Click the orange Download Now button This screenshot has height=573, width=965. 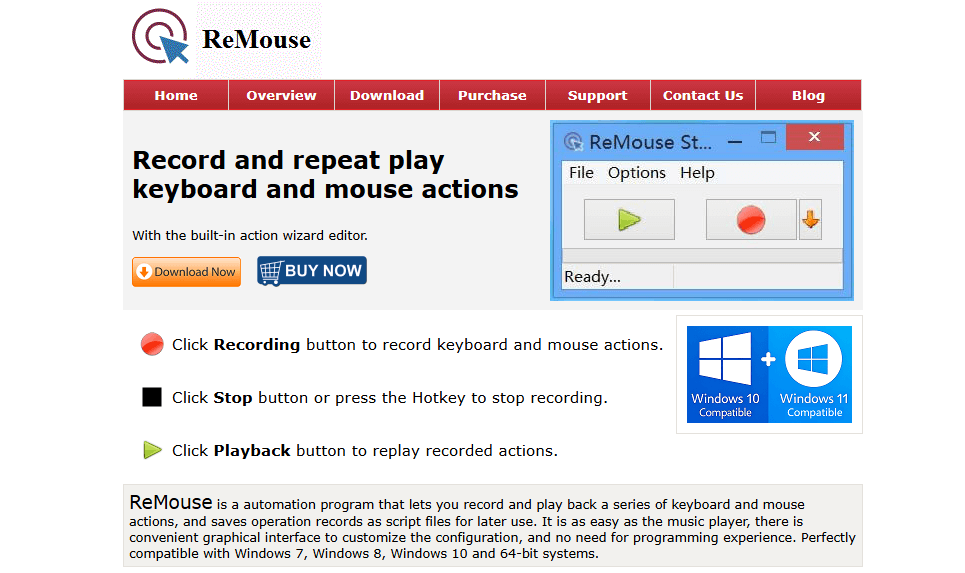tap(186, 271)
